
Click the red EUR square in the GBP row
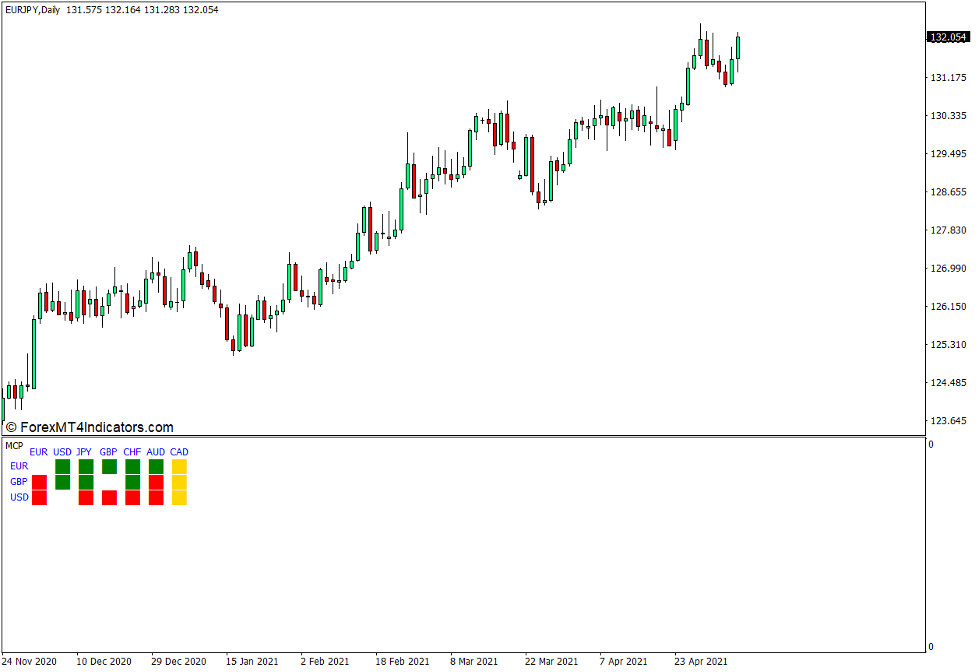(x=39, y=481)
